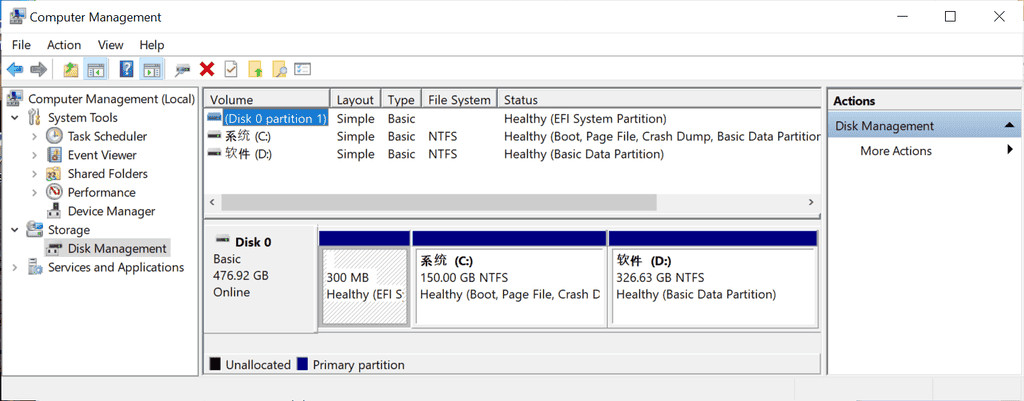The height and width of the screenshot is (401, 1024).
Task: Select the 系统 (C:) volume name in list
Action: click(247, 136)
